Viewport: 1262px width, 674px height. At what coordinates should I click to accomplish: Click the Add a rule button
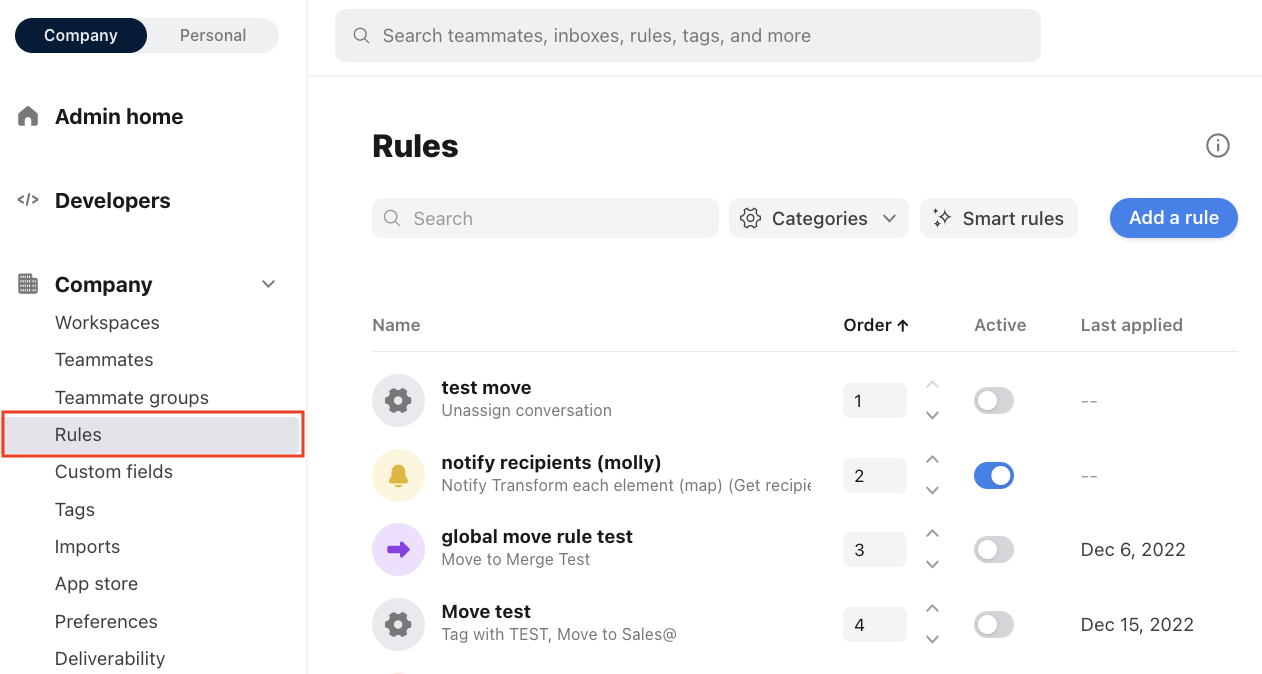(1173, 217)
